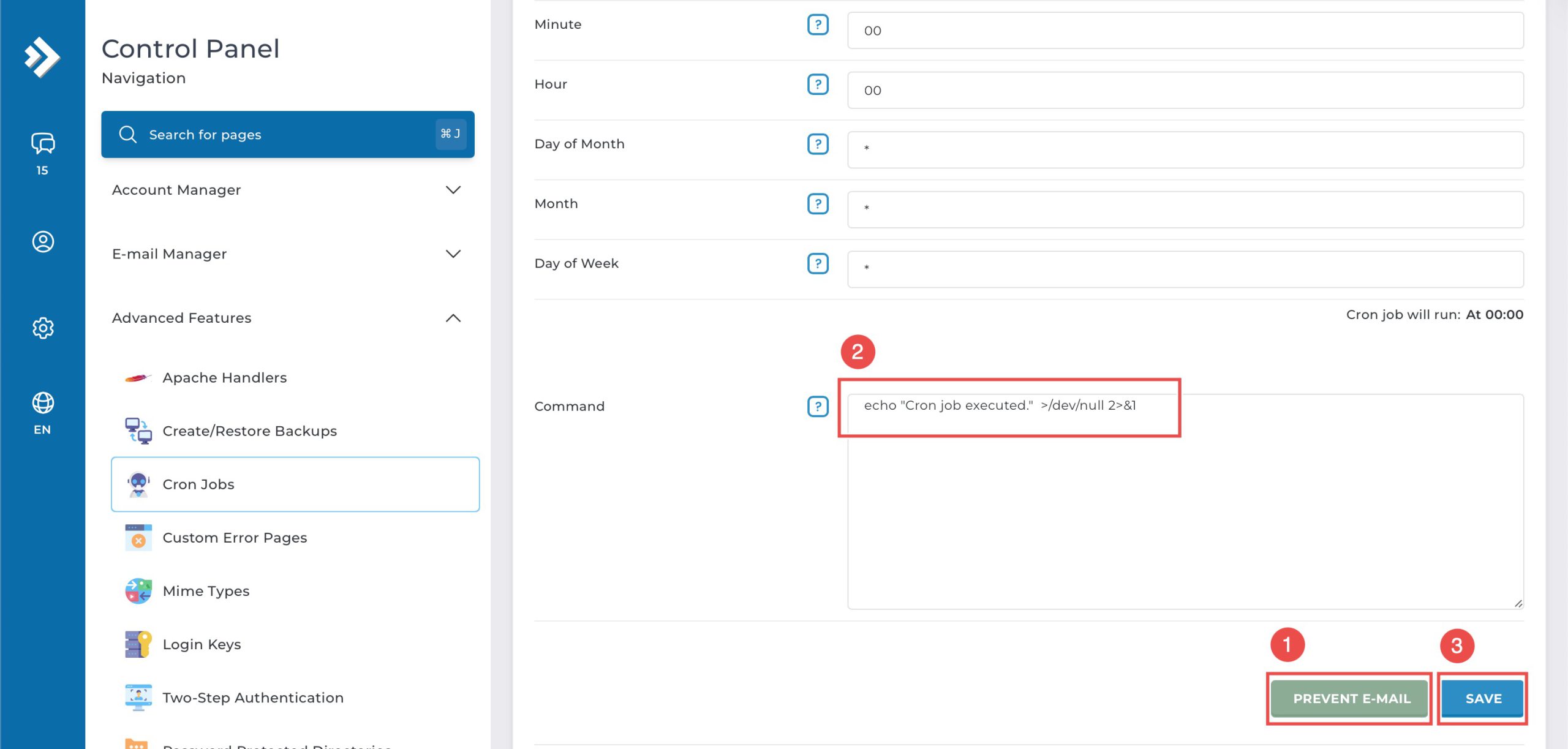The height and width of the screenshot is (749, 1568).
Task: Open the user profile icon
Action: click(x=42, y=241)
